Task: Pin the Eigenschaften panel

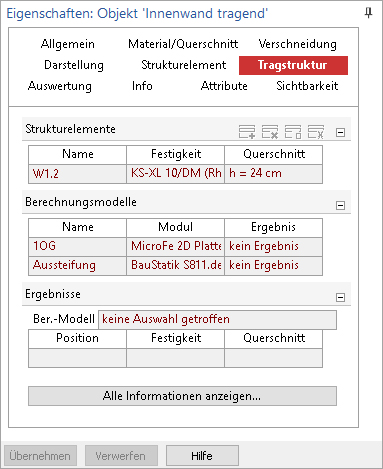Action: 368,13
